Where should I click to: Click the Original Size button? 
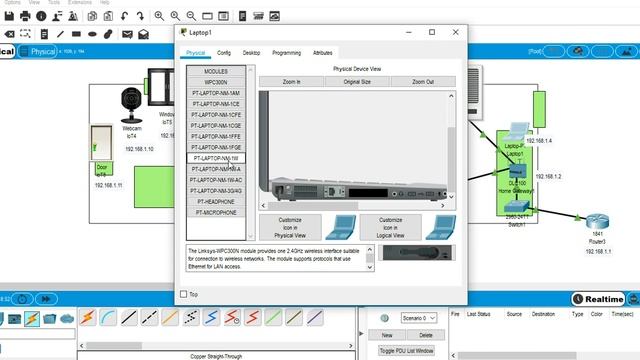click(x=357, y=82)
